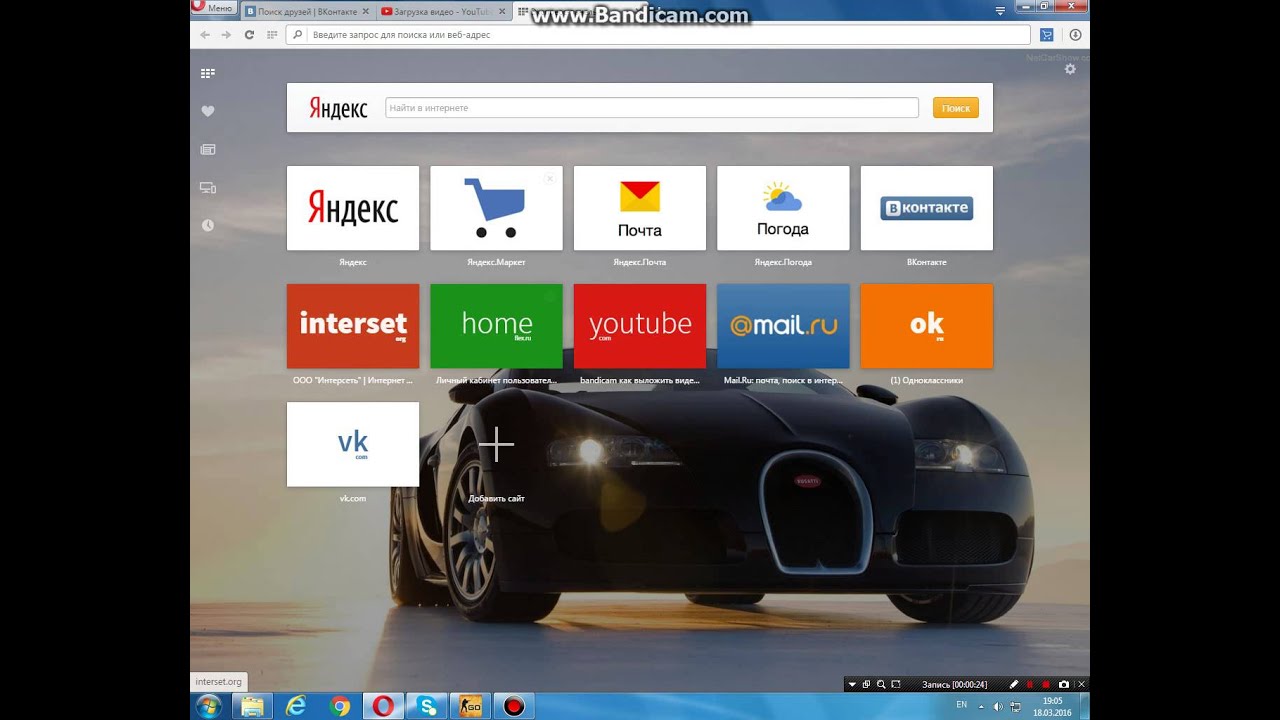Image resolution: width=1280 pixels, height=720 pixels.
Task: Open Speed Dial grid icon in toolbar
Action: click(x=271, y=34)
